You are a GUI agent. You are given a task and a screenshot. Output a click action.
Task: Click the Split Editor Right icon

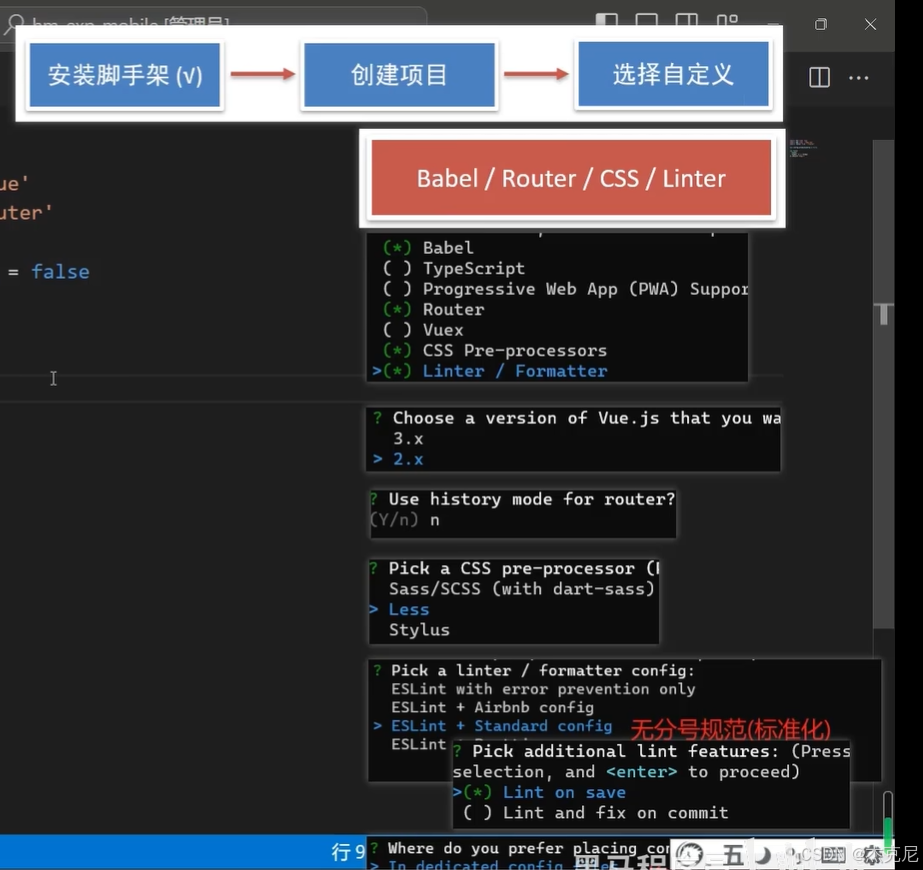point(819,77)
